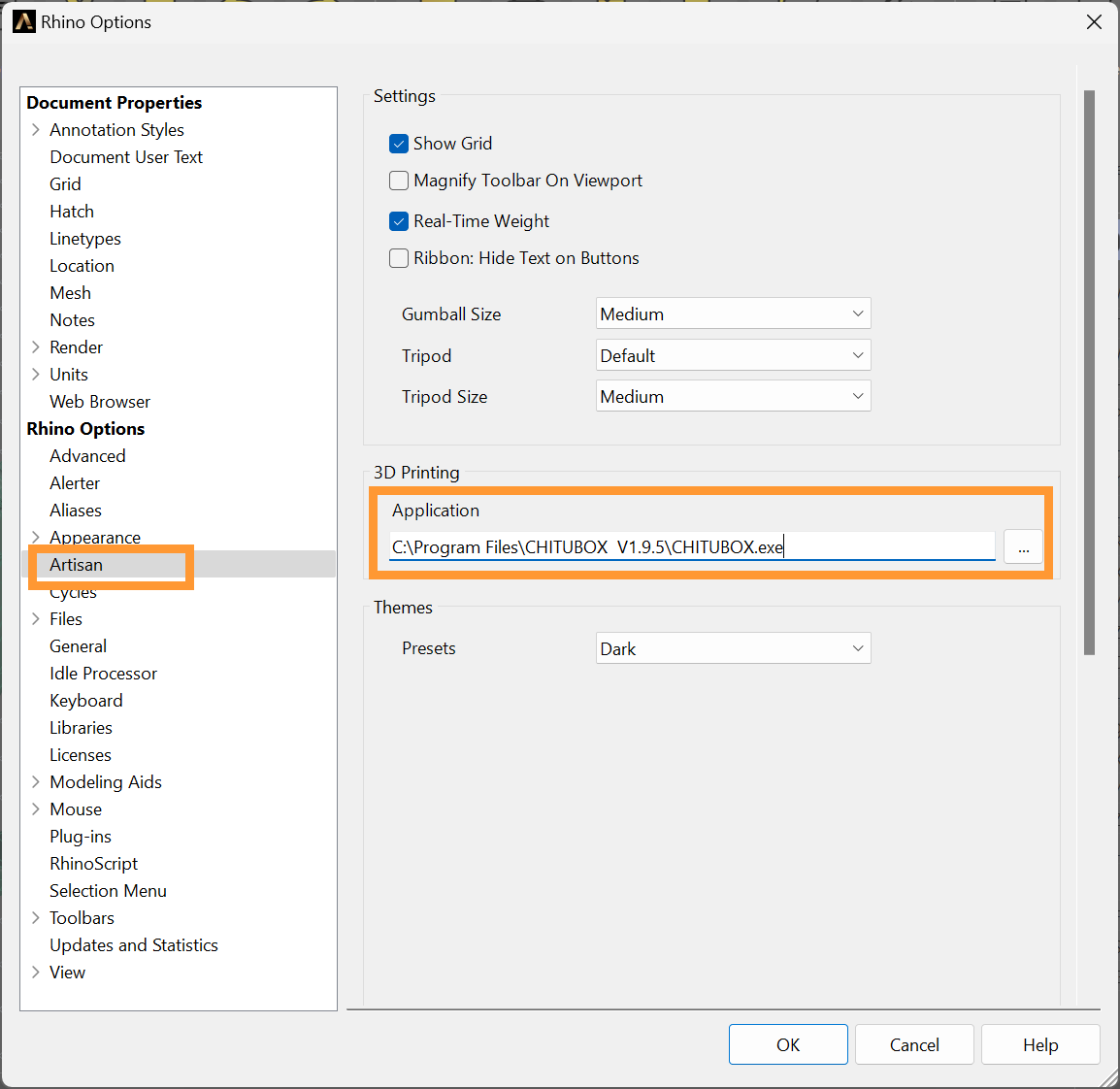Click the OK button
Screen dimensions: 1120x1089
[788, 1045]
